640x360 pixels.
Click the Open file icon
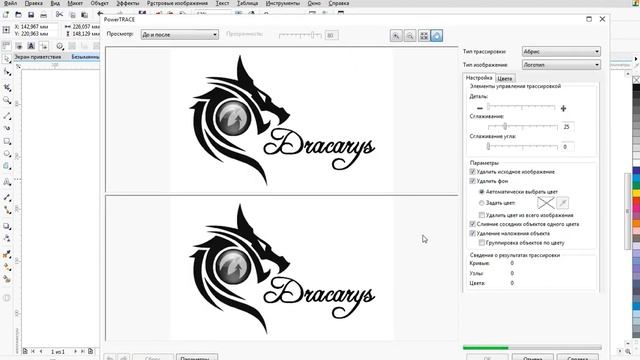click(x=18, y=15)
